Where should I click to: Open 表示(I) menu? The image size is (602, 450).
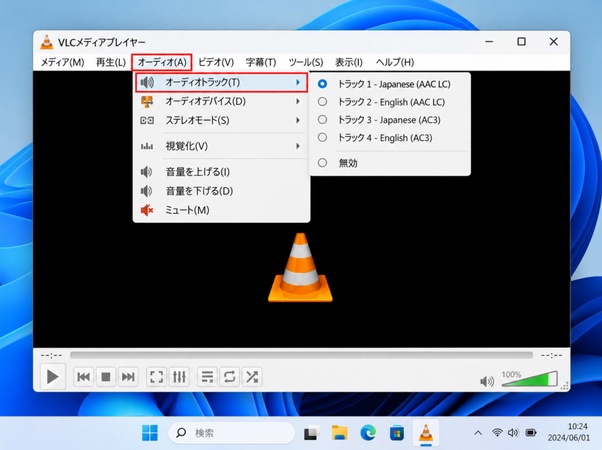tap(349, 62)
